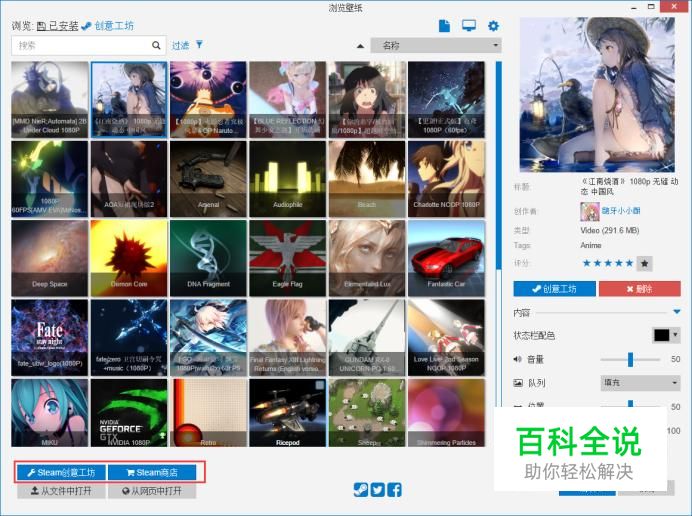Switch to the 已安装 installed tab

(x=57, y=26)
